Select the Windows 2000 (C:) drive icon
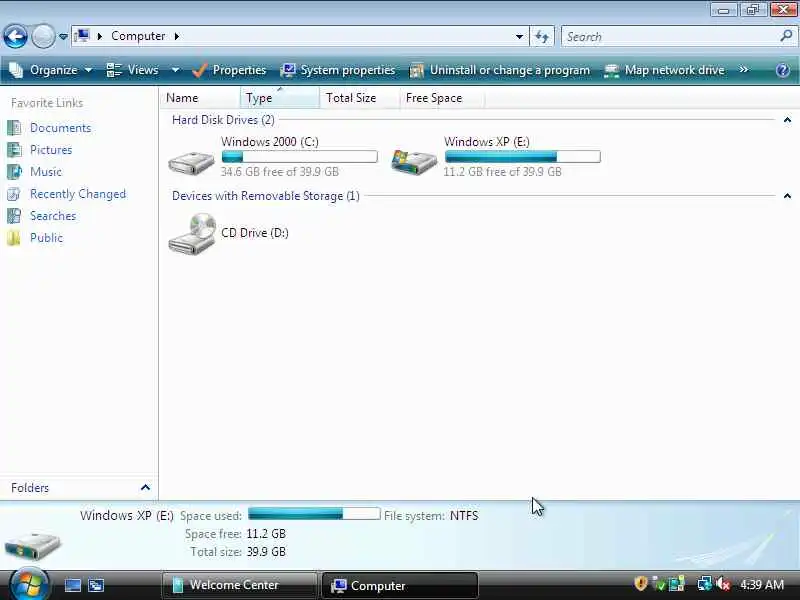 [191, 162]
